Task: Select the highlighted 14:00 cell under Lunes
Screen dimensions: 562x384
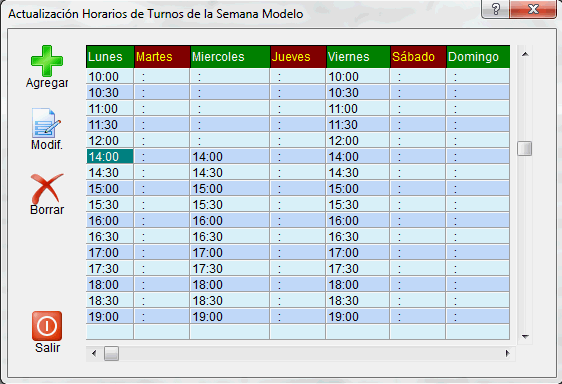Action: coord(110,157)
